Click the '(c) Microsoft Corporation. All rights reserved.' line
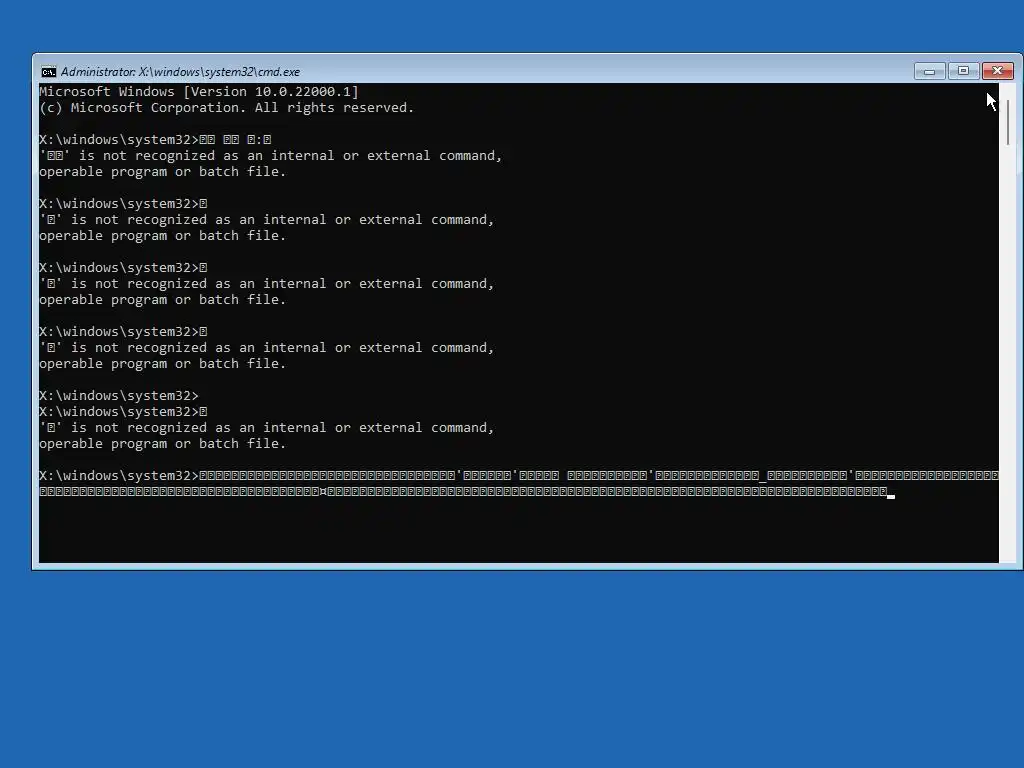The width and height of the screenshot is (1024, 768). [x=227, y=108]
